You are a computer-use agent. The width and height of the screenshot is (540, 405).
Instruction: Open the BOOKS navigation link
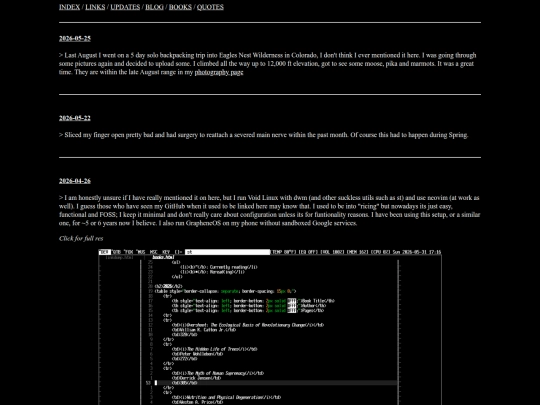click(x=180, y=7)
